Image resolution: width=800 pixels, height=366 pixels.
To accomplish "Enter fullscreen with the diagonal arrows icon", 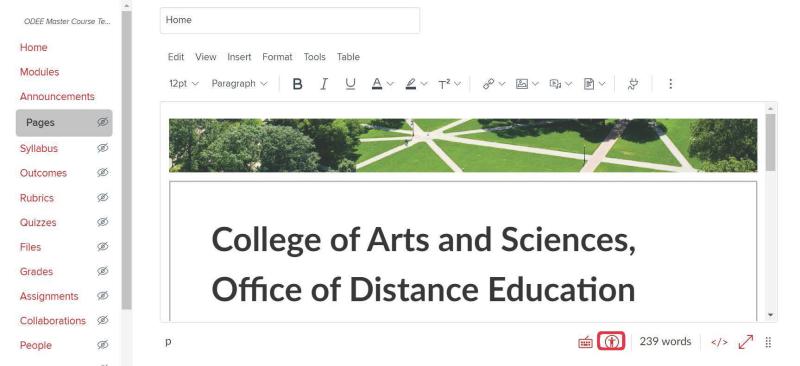I will coord(746,342).
